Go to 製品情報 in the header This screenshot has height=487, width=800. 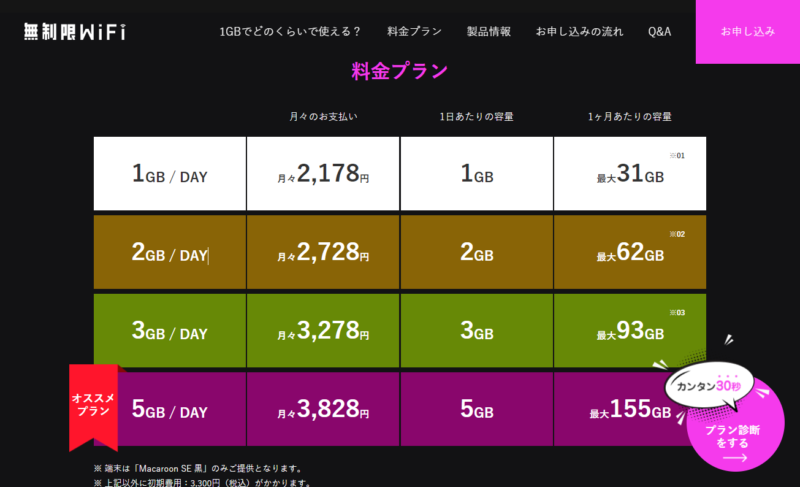pos(488,32)
